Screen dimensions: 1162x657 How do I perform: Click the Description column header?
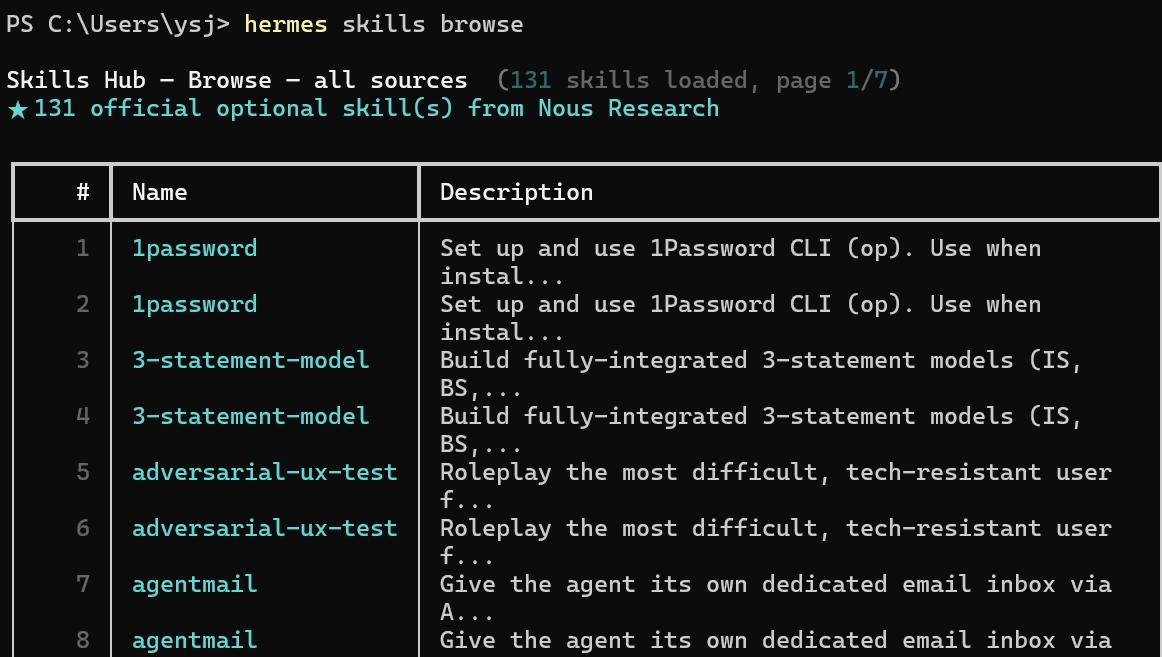(x=517, y=193)
